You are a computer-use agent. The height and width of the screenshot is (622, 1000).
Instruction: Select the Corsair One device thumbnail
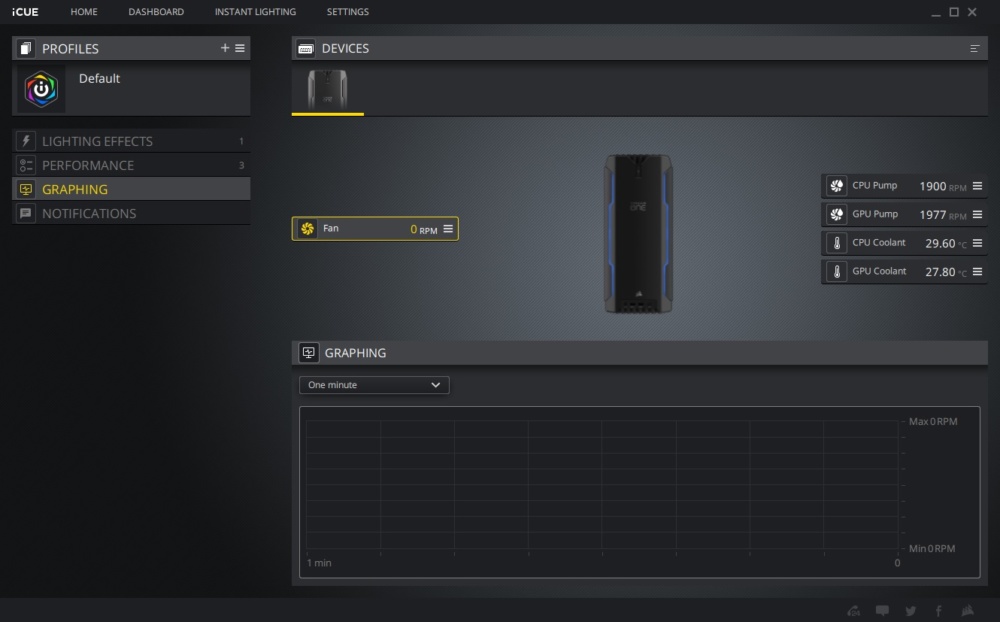point(327,89)
